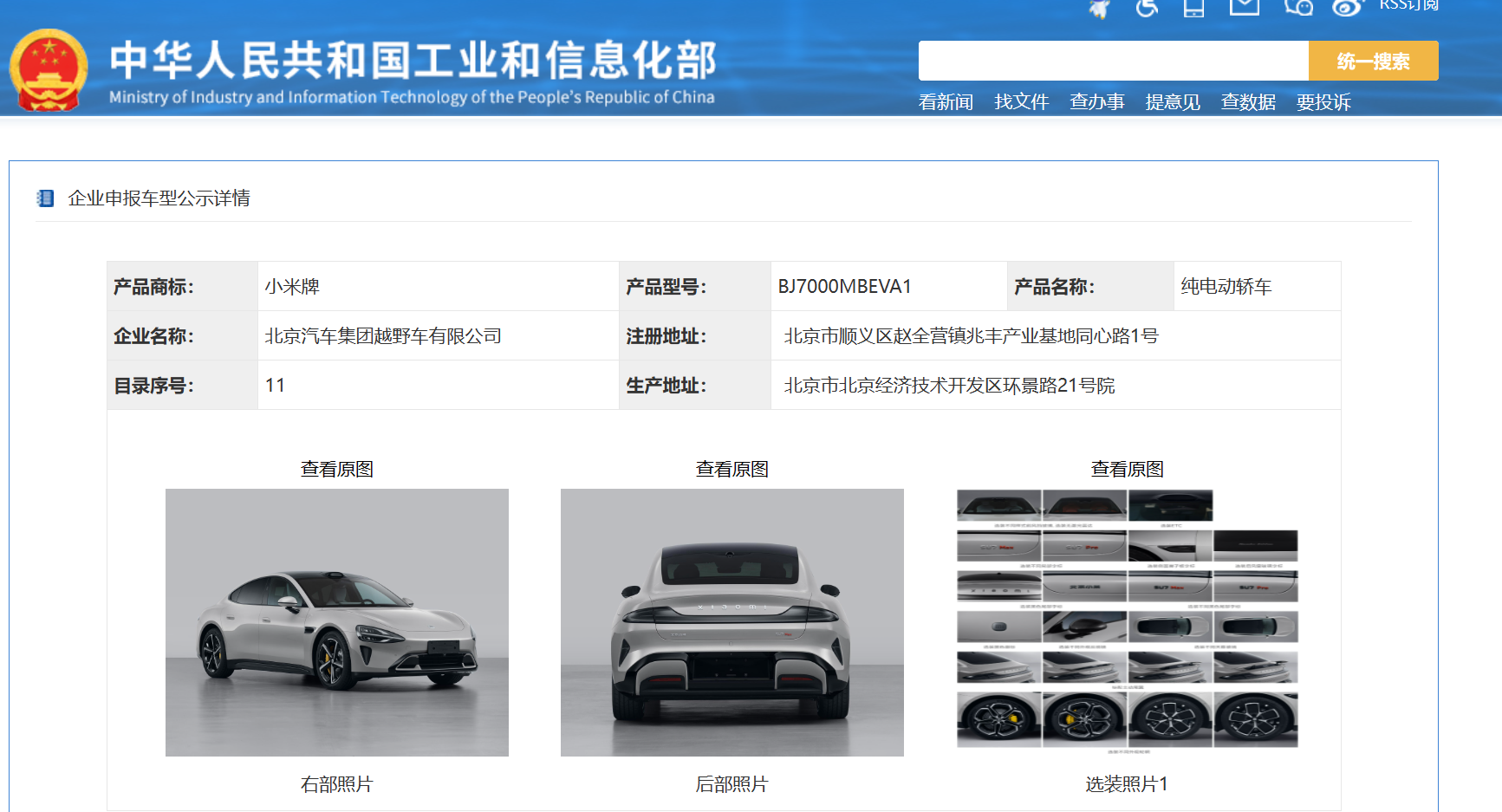Click 要投诉 in the navigation bar
Screen dimensions: 1502x812
[1323, 102]
